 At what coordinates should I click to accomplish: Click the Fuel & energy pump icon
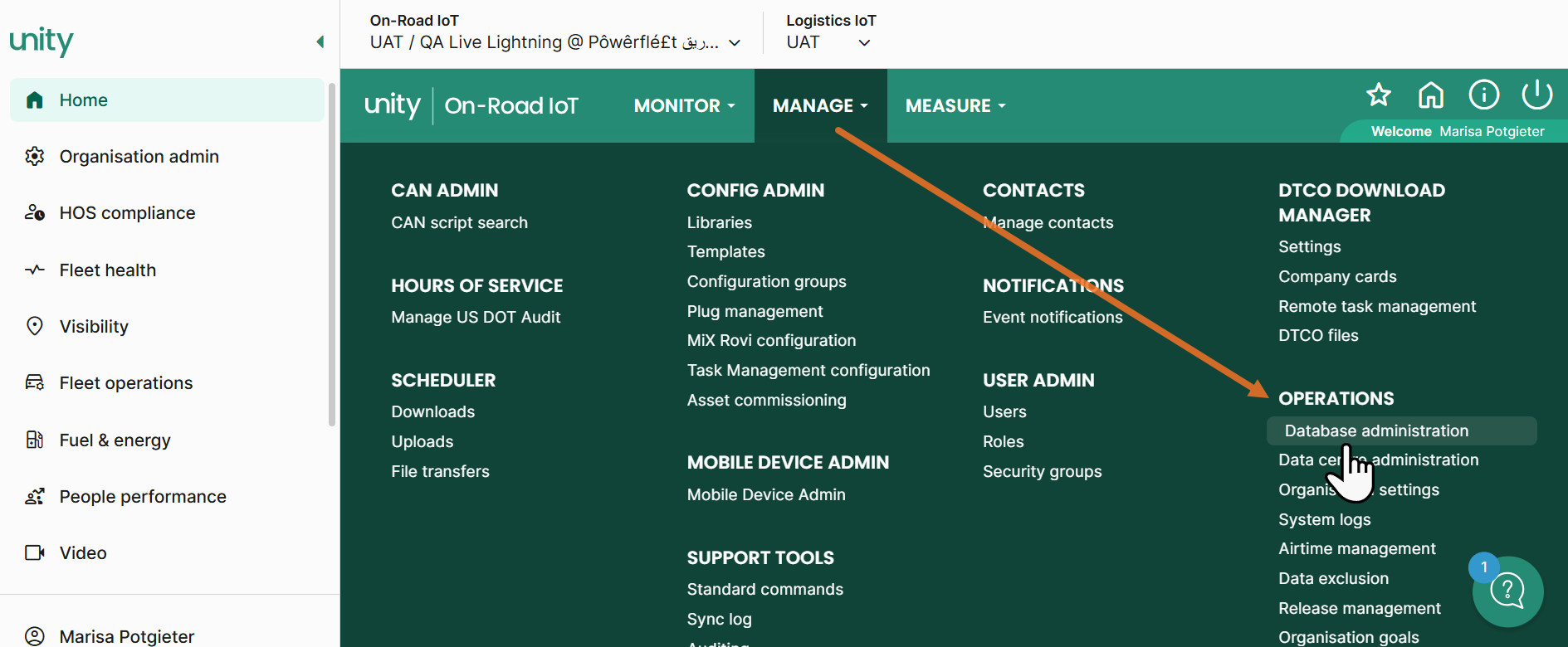point(35,440)
